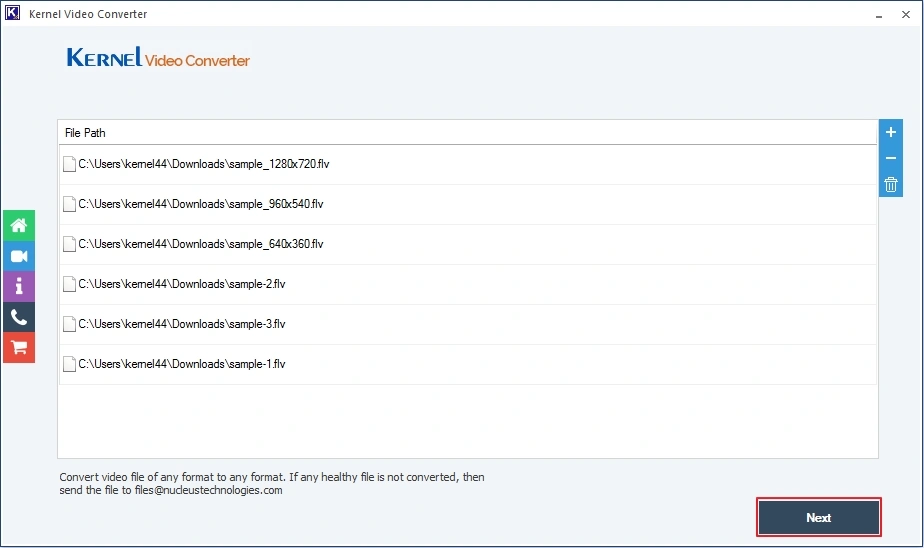Click the Kernel Video Converter logo
Viewport: 924px width, 548px height.
(x=158, y=58)
